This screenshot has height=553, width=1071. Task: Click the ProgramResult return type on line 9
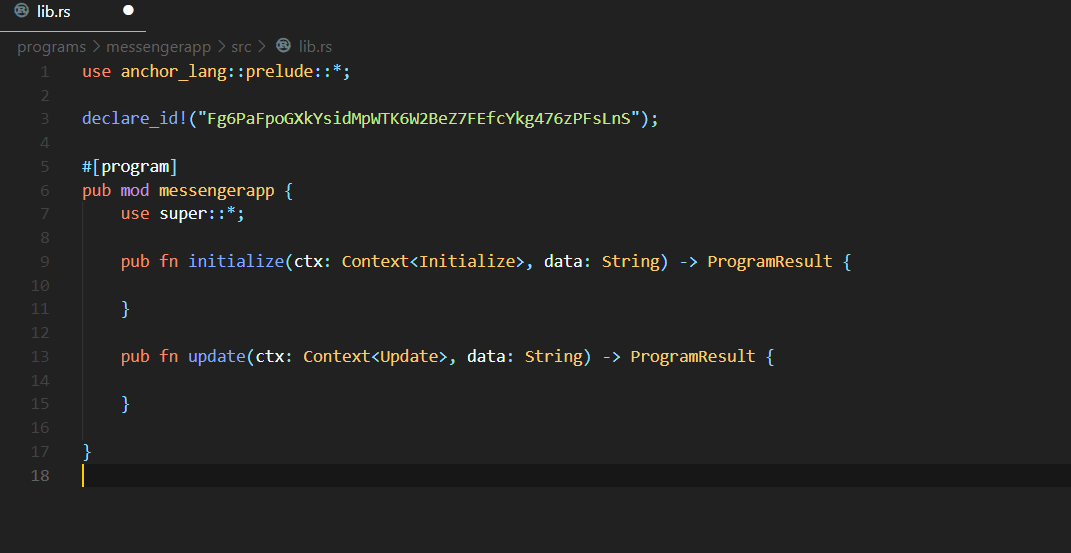(x=770, y=261)
